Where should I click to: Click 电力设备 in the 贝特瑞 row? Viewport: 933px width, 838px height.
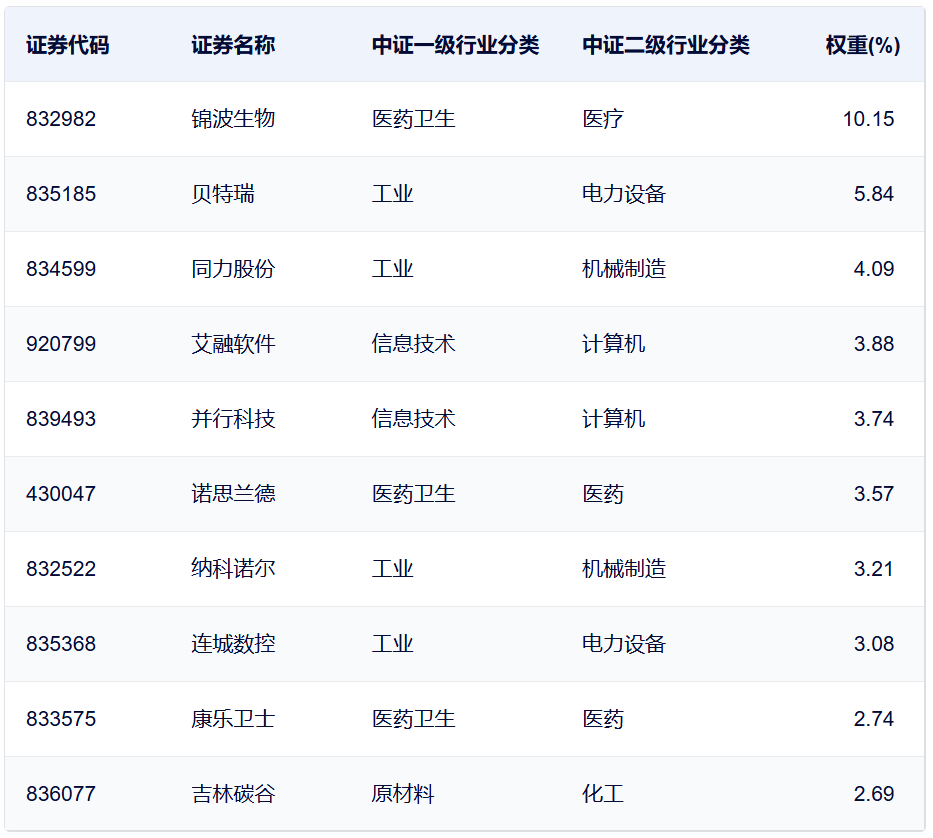pos(624,194)
